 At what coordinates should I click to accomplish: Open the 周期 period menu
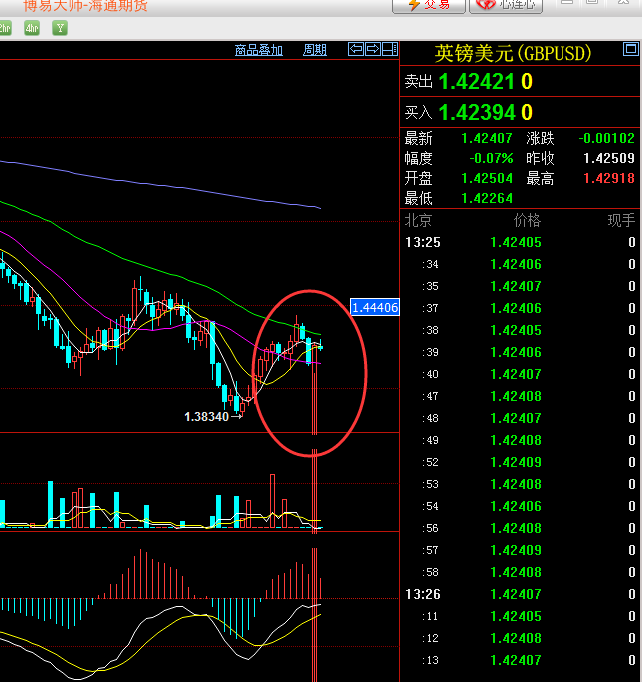click(x=315, y=50)
